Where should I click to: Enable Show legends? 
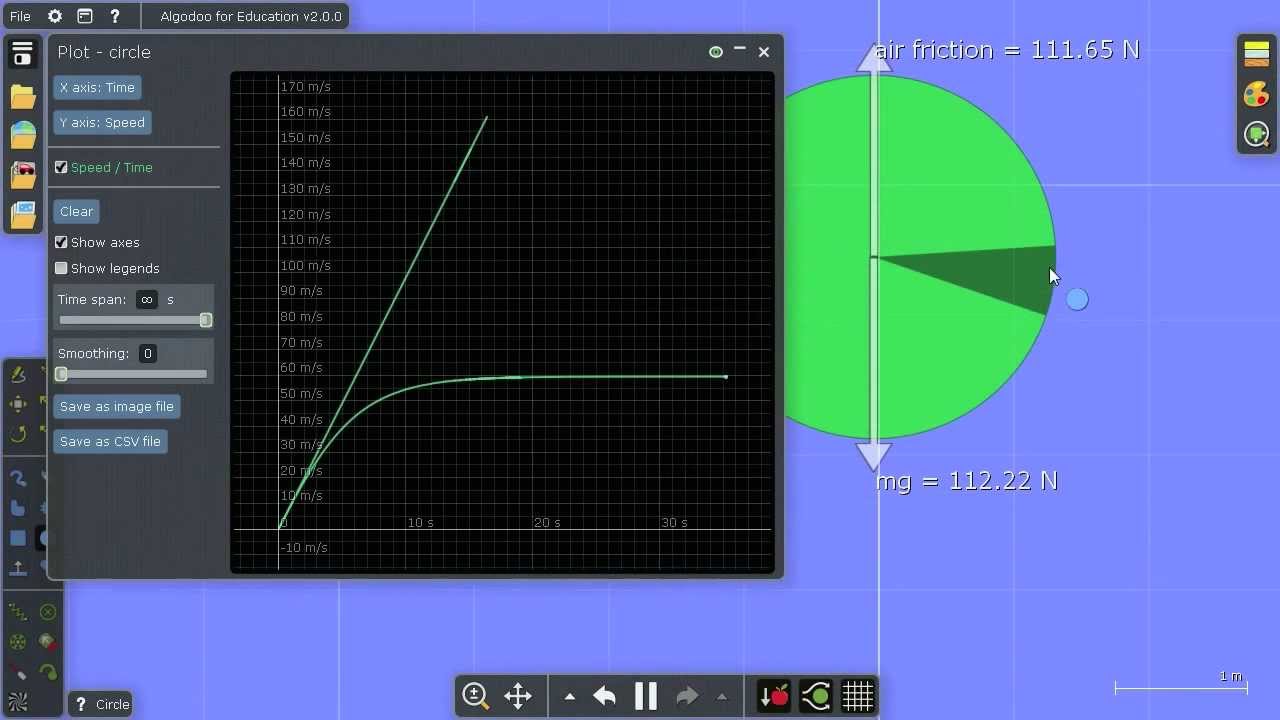(61, 268)
